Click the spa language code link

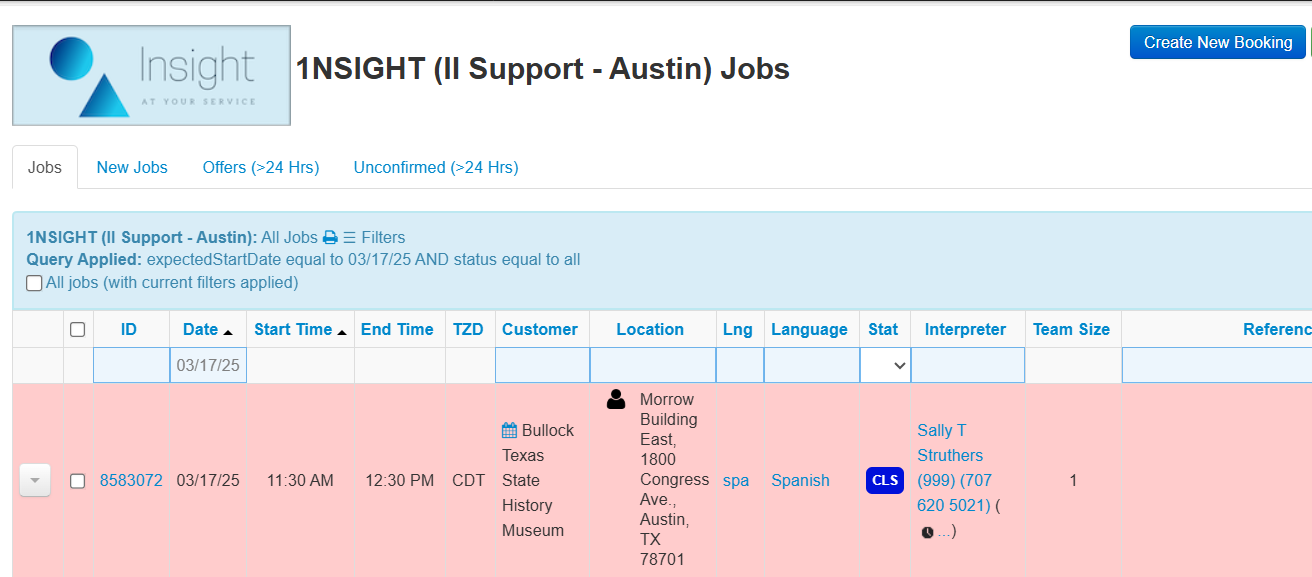tap(736, 481)
